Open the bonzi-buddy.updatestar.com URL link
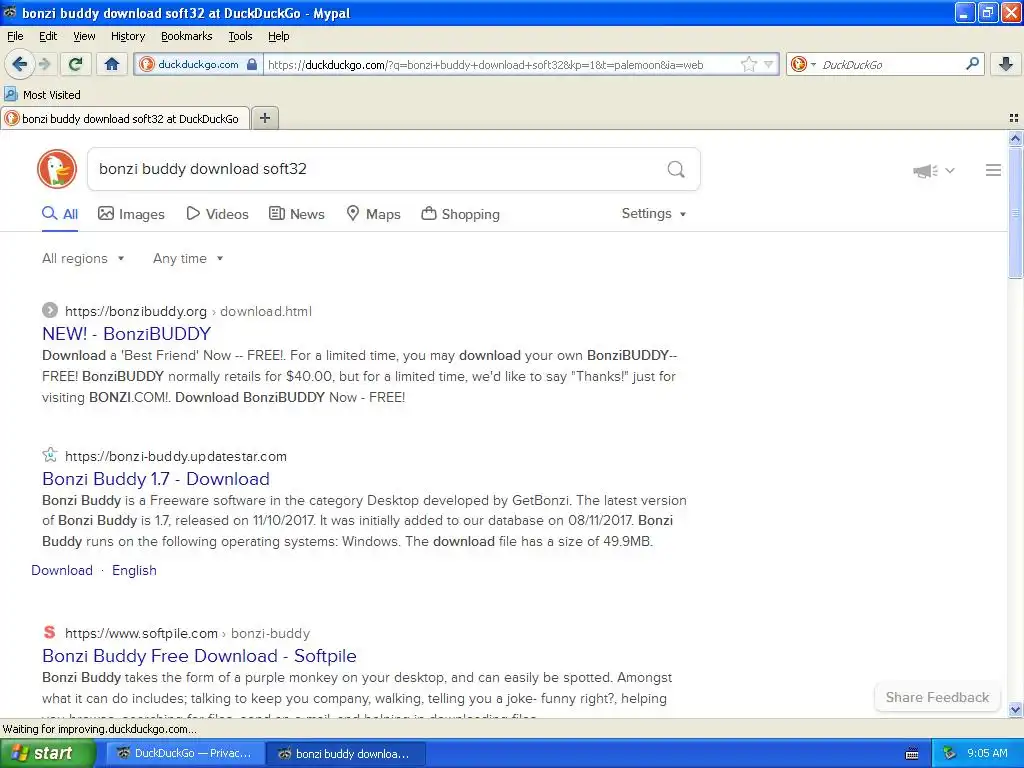 [176, 456]
